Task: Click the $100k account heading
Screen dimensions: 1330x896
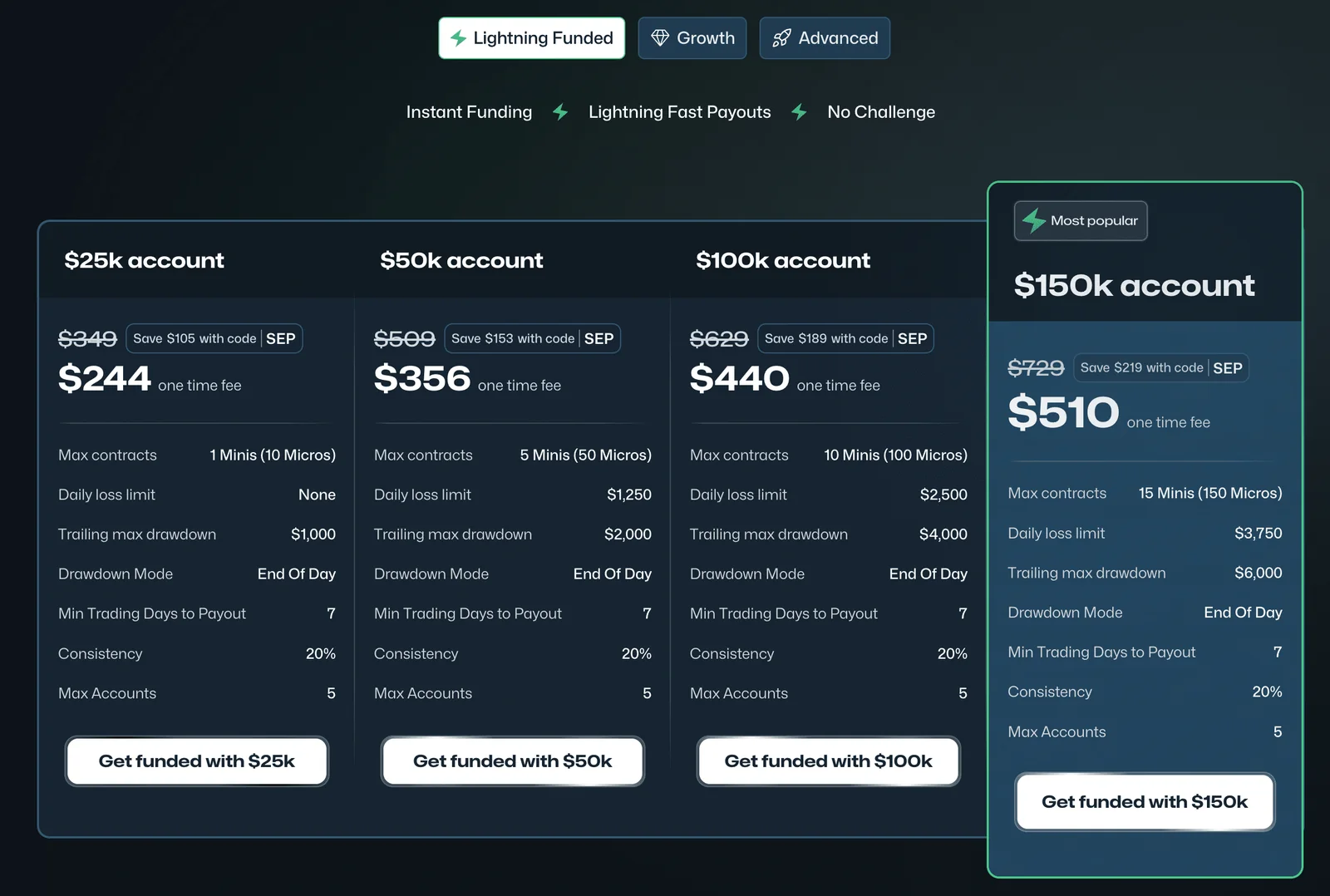Action: (x=783, y=260)
